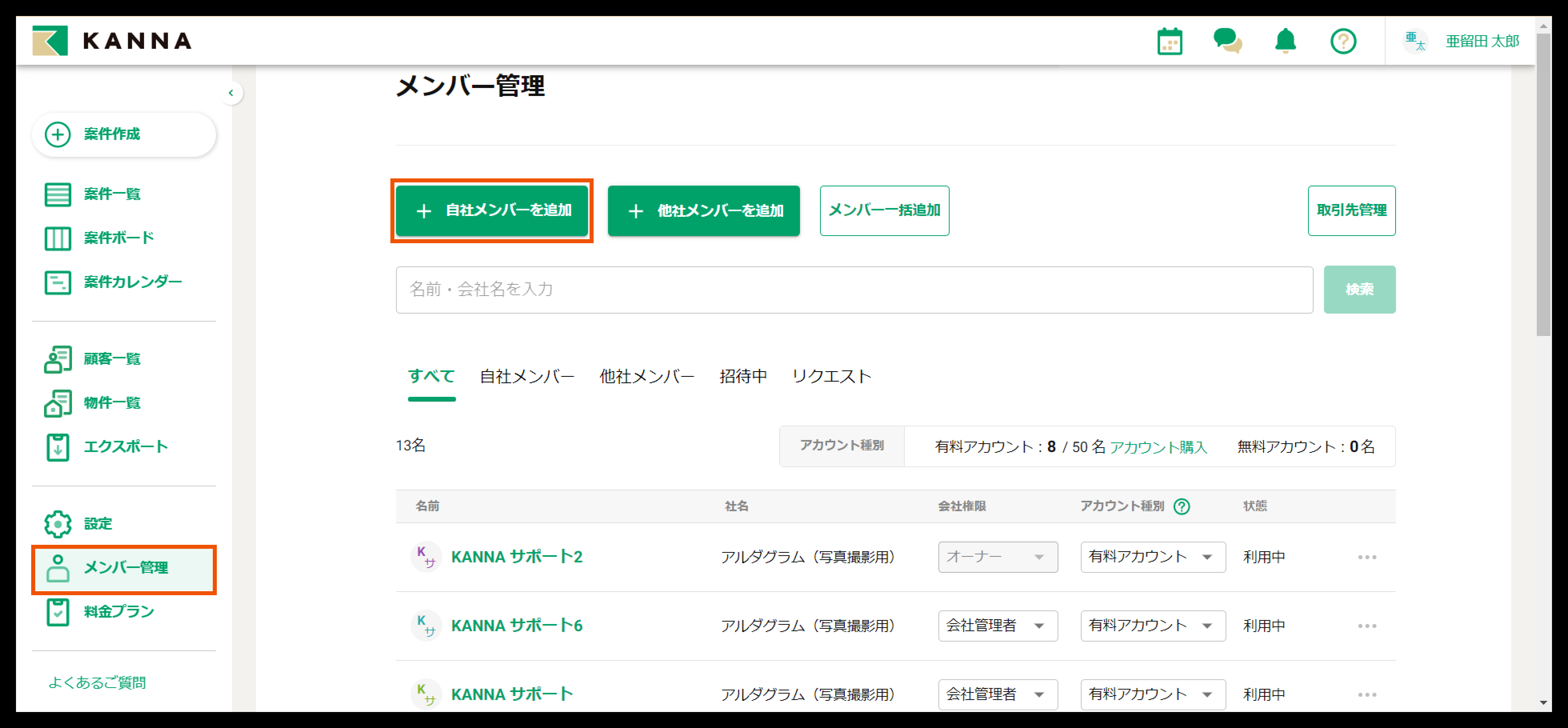Open the chat messages icon
The image size is (1568, 728).
[x=1227, y=41]
